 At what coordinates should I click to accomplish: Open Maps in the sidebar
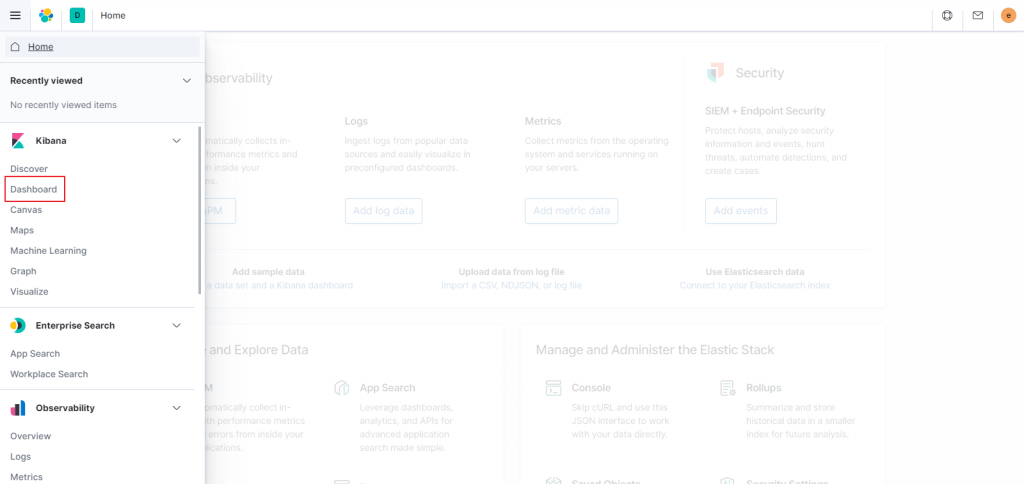pos(22,231)
